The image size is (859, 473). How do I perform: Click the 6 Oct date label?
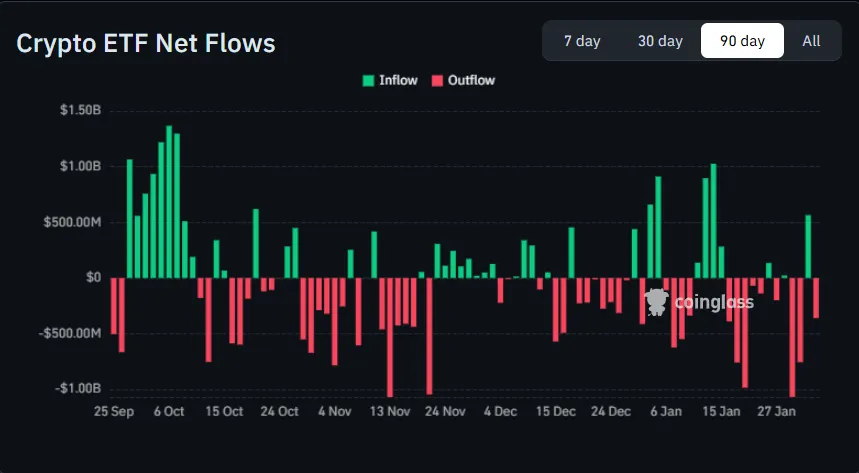click(169, 412)
